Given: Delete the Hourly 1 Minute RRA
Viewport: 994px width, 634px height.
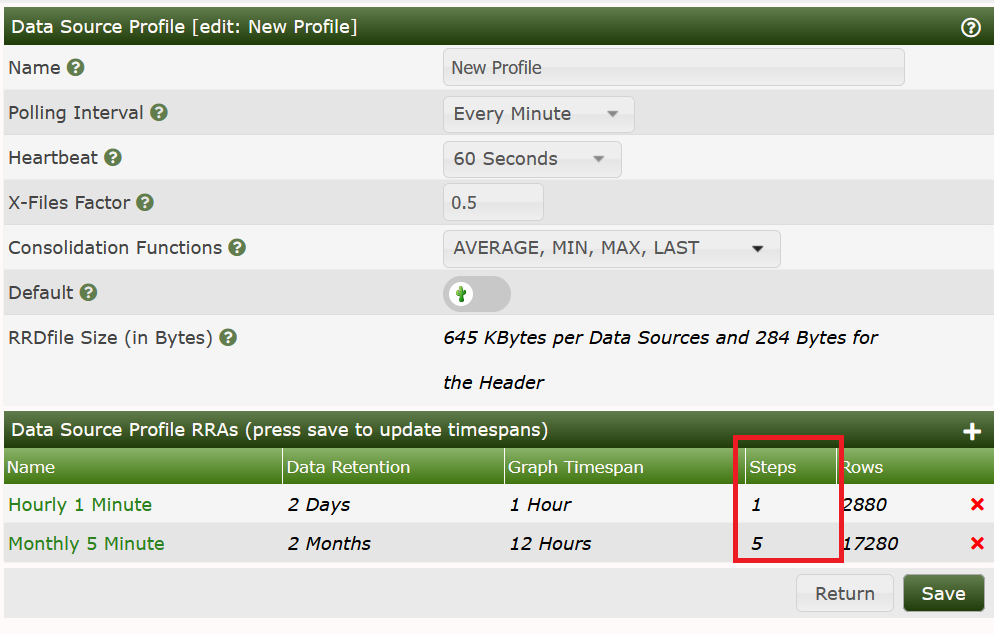Looking at the screenshot, I should [x=977, y=505].
